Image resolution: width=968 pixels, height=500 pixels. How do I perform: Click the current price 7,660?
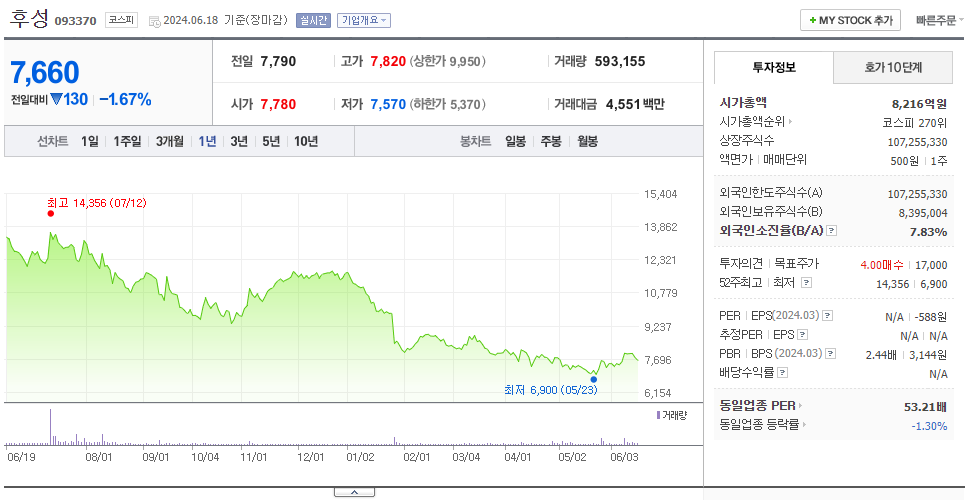45,73
